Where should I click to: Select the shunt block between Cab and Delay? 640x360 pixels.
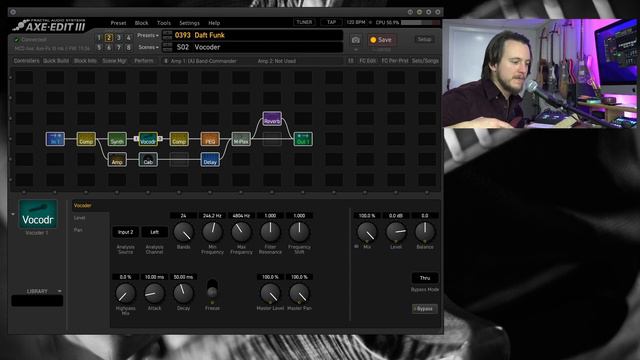coord(179,160)
